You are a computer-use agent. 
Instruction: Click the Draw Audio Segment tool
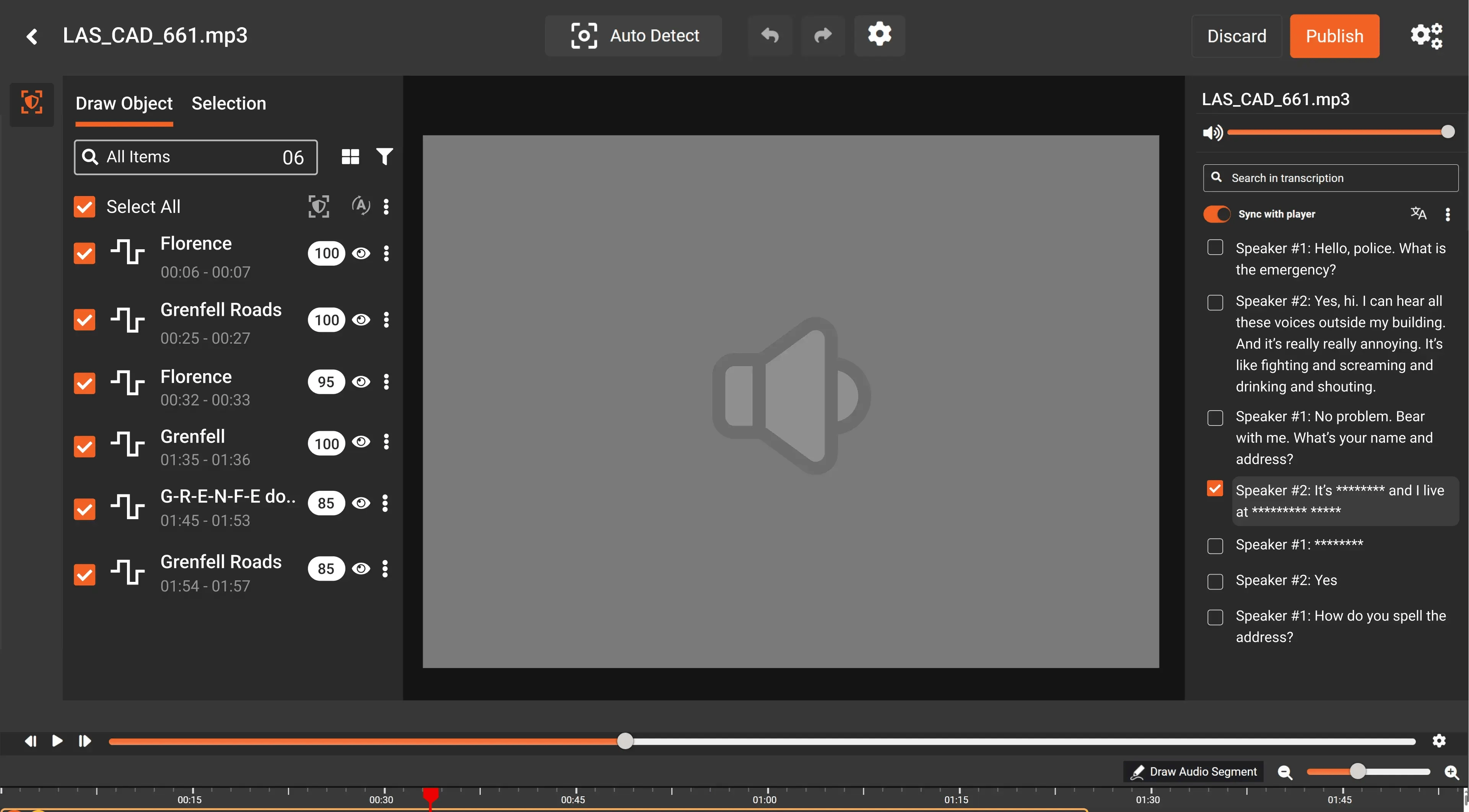(1194, 771)
